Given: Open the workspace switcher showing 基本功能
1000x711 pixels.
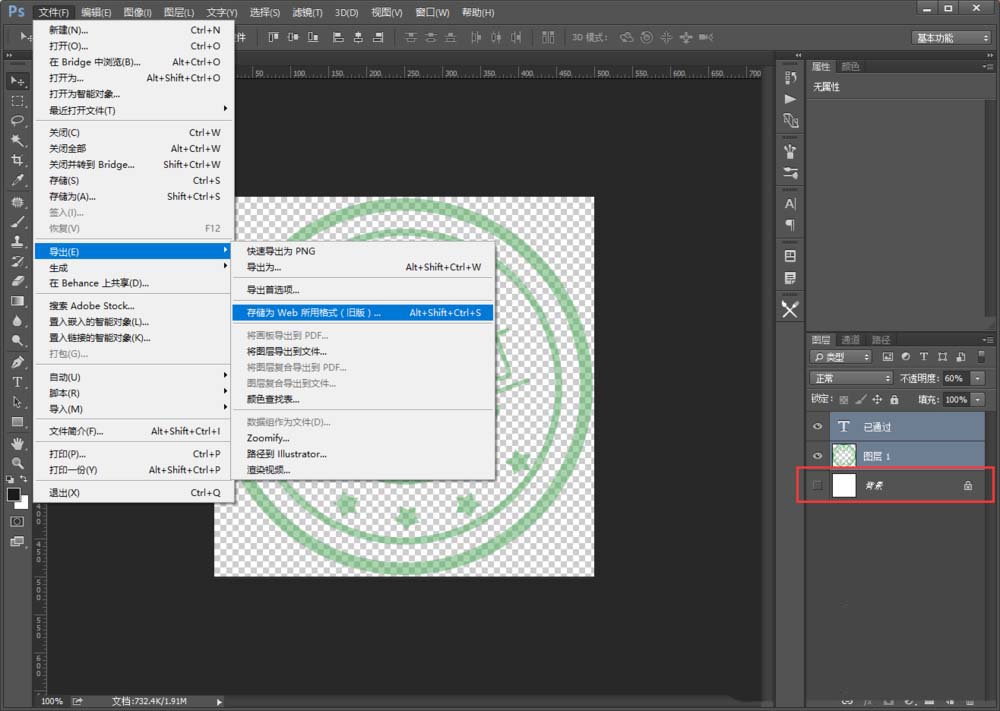Looking at the screenshot, I should pos(950,36).
